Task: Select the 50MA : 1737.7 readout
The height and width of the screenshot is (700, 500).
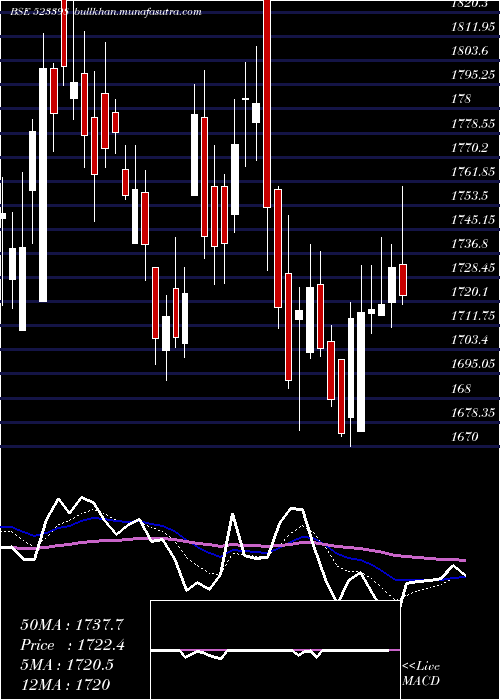Action: pyautogui.click(x=72, y=625)
